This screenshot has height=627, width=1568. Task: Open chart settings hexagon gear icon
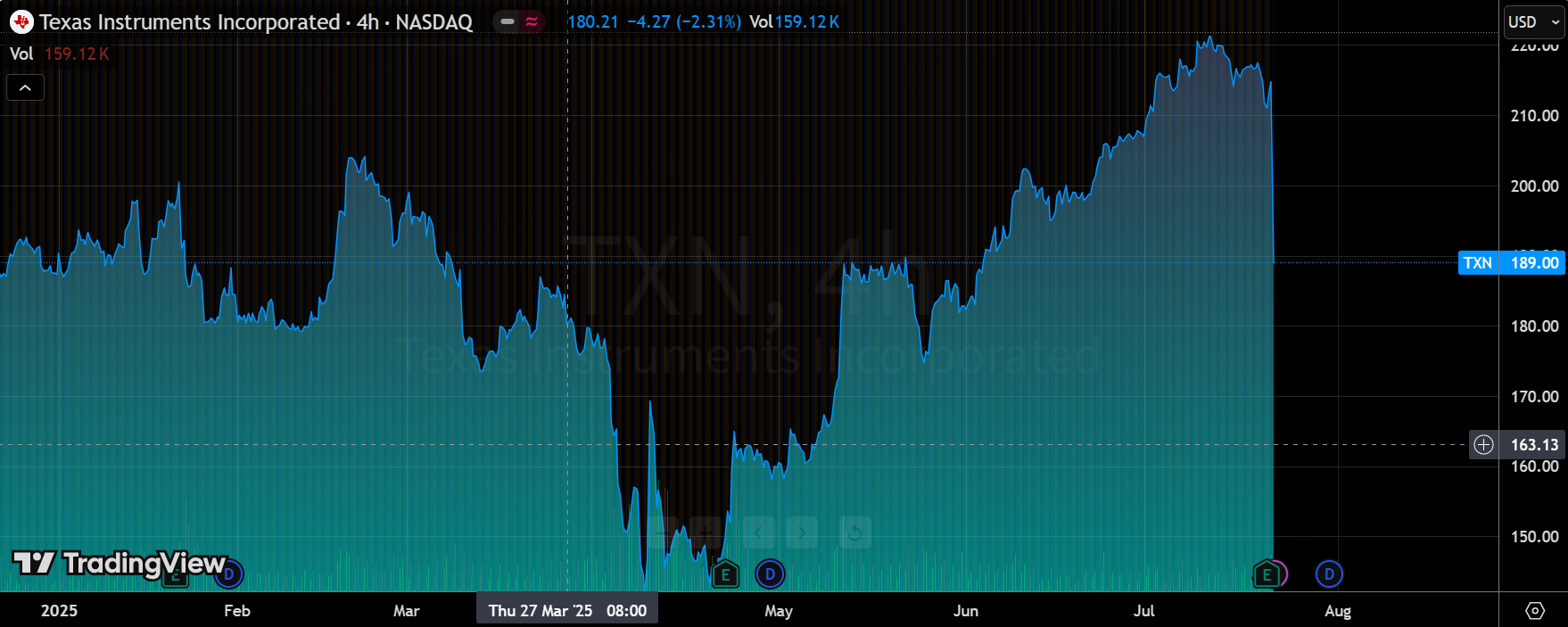1535,610
